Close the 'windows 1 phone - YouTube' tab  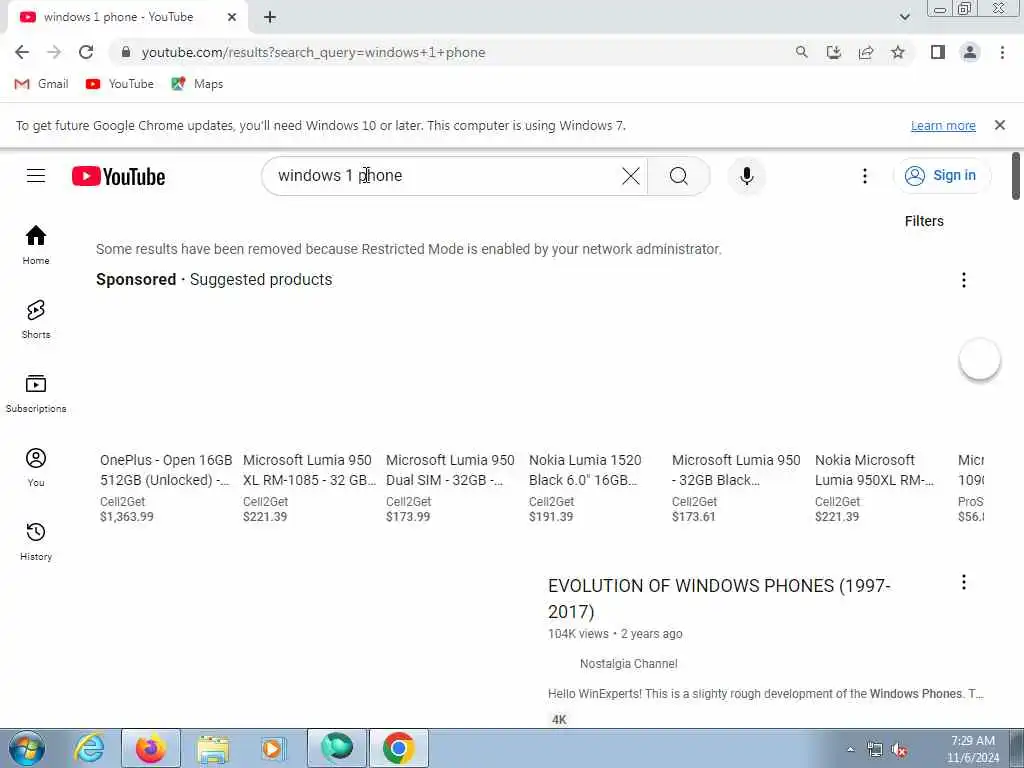pos(232,17)
